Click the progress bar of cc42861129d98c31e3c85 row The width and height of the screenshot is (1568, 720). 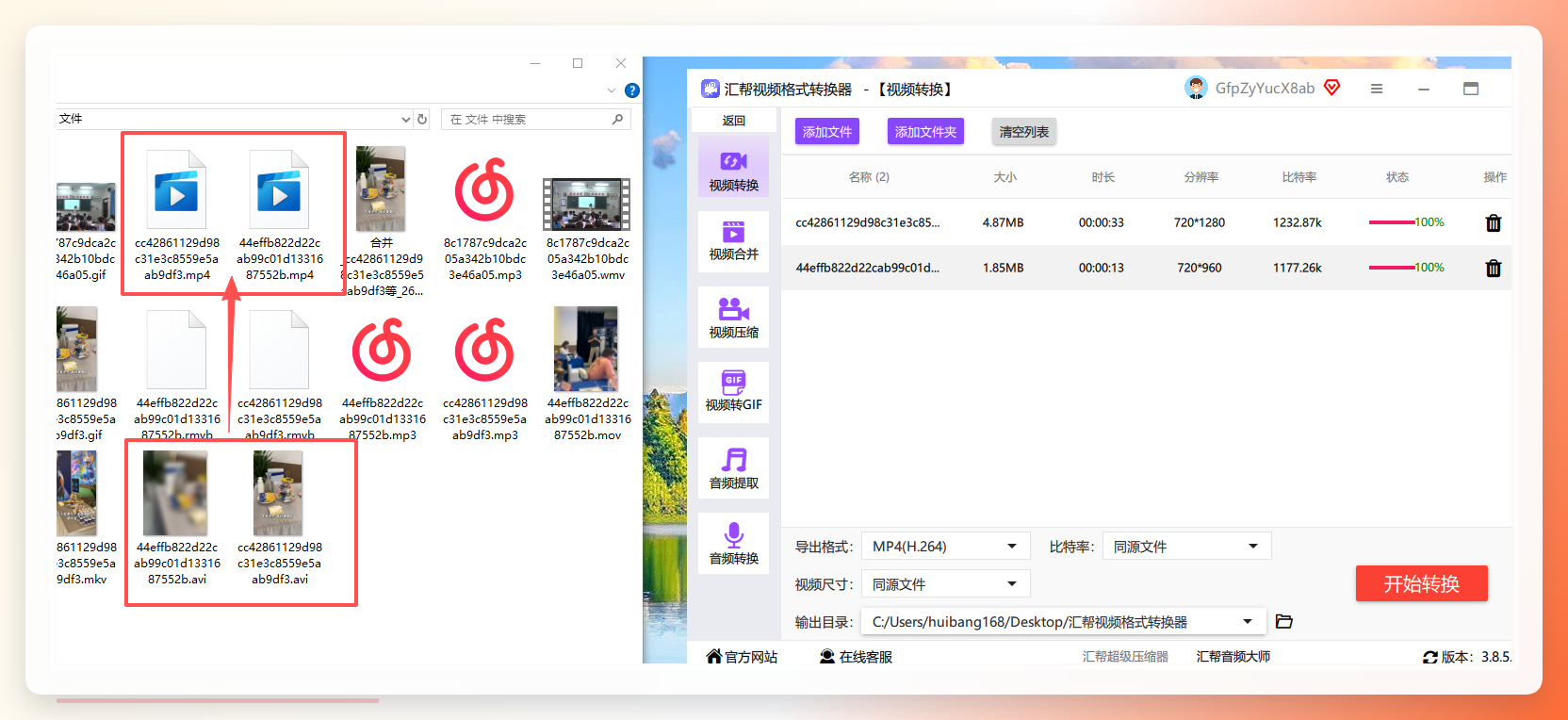(x=1391, y=222)
